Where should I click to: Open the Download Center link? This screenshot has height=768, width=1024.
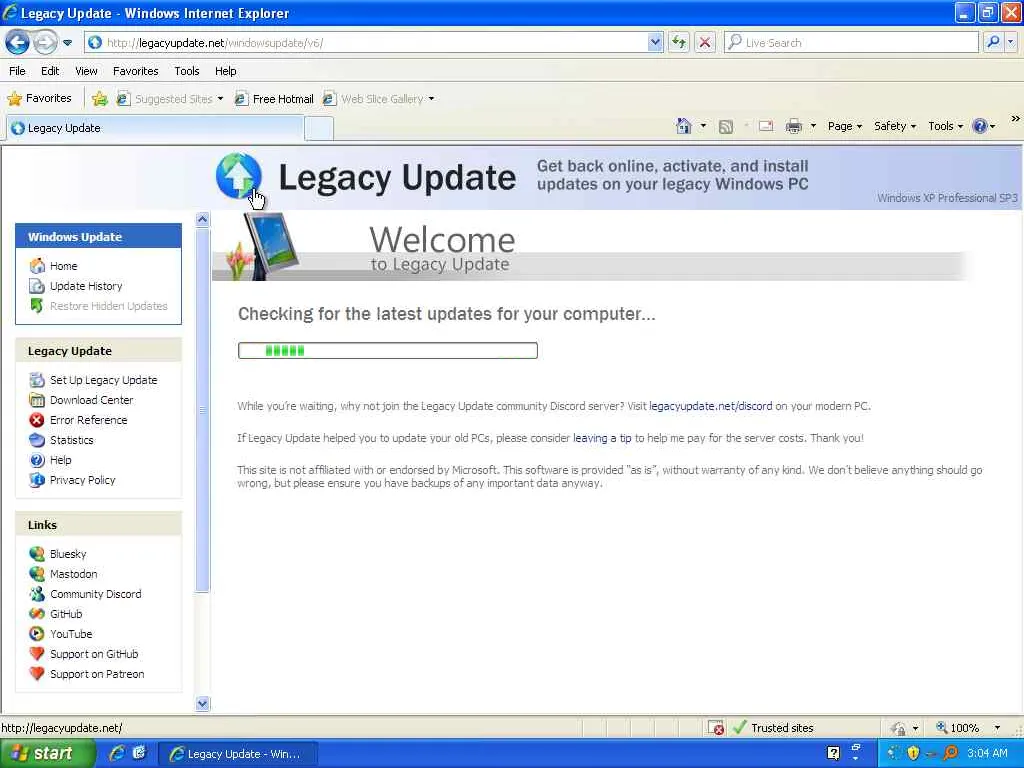[91, 400]
